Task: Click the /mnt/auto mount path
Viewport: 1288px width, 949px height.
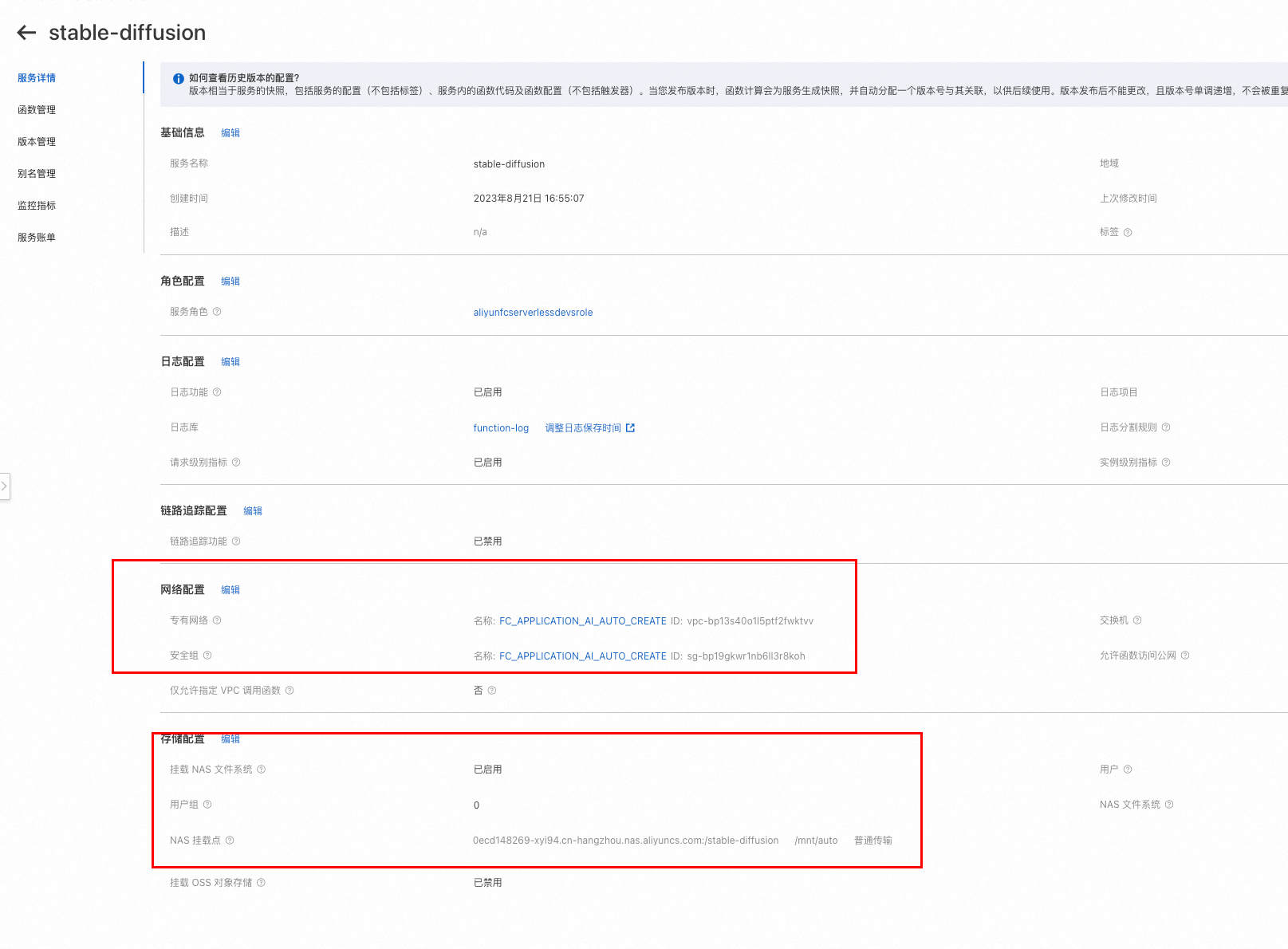Action: [816, 841]
